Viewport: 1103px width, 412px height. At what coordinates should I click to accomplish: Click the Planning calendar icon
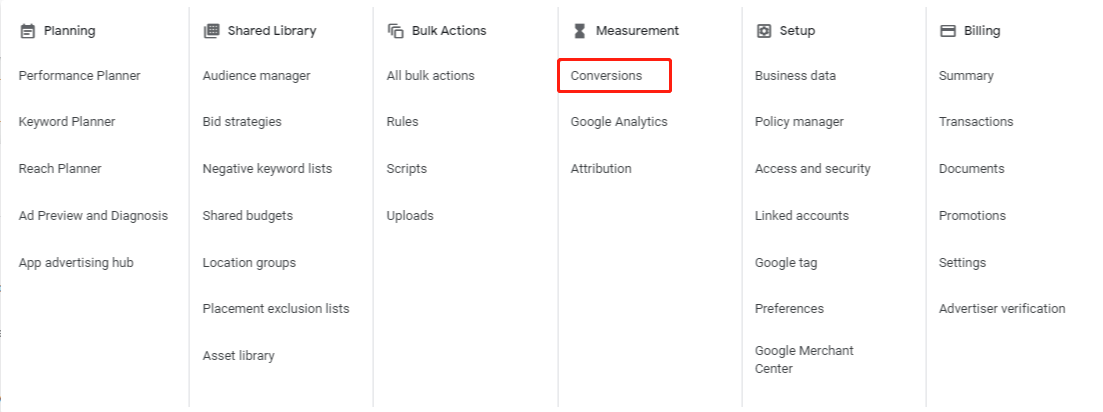click(27, 31)
